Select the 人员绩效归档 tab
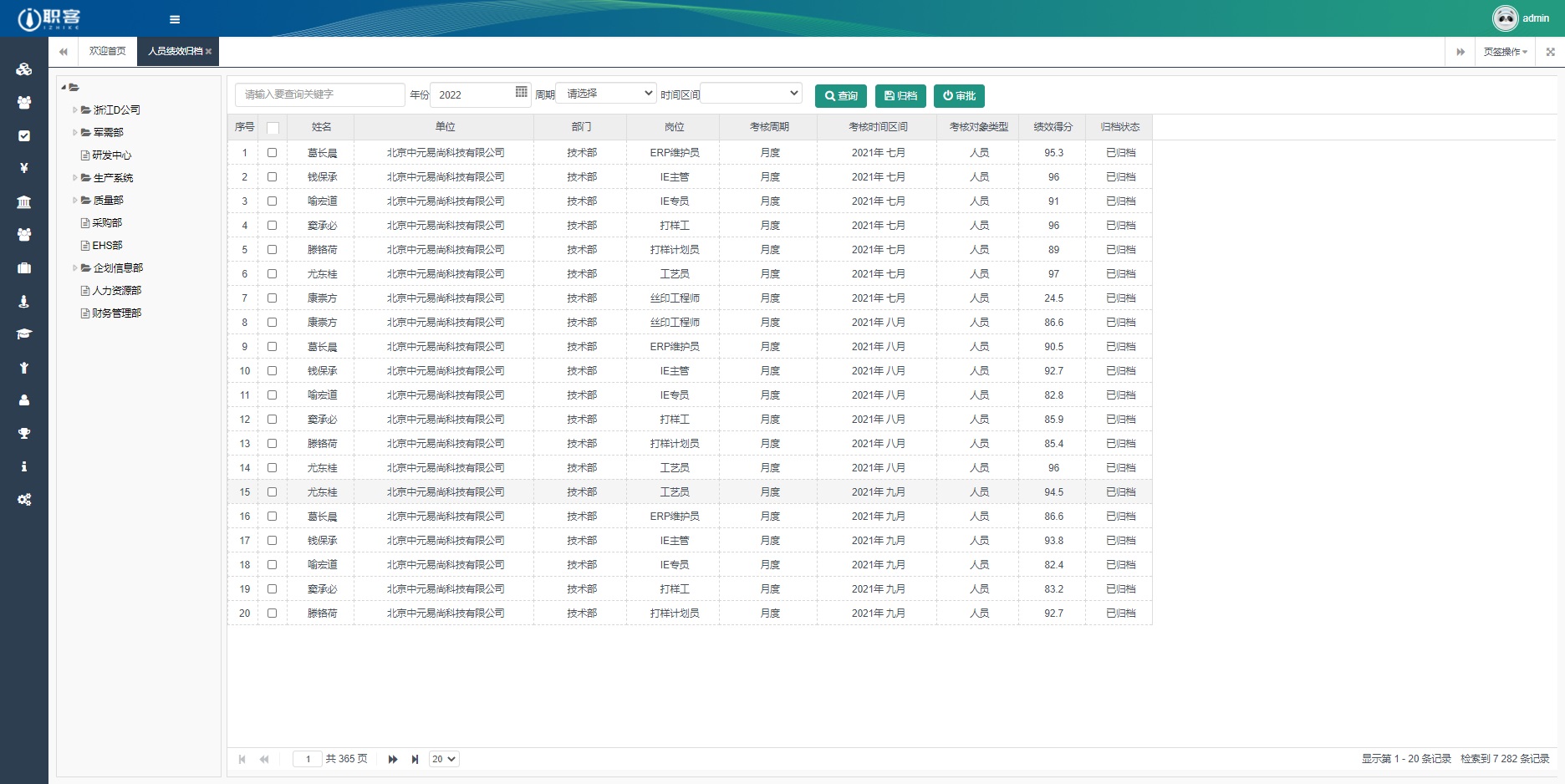 pos(175,52)
